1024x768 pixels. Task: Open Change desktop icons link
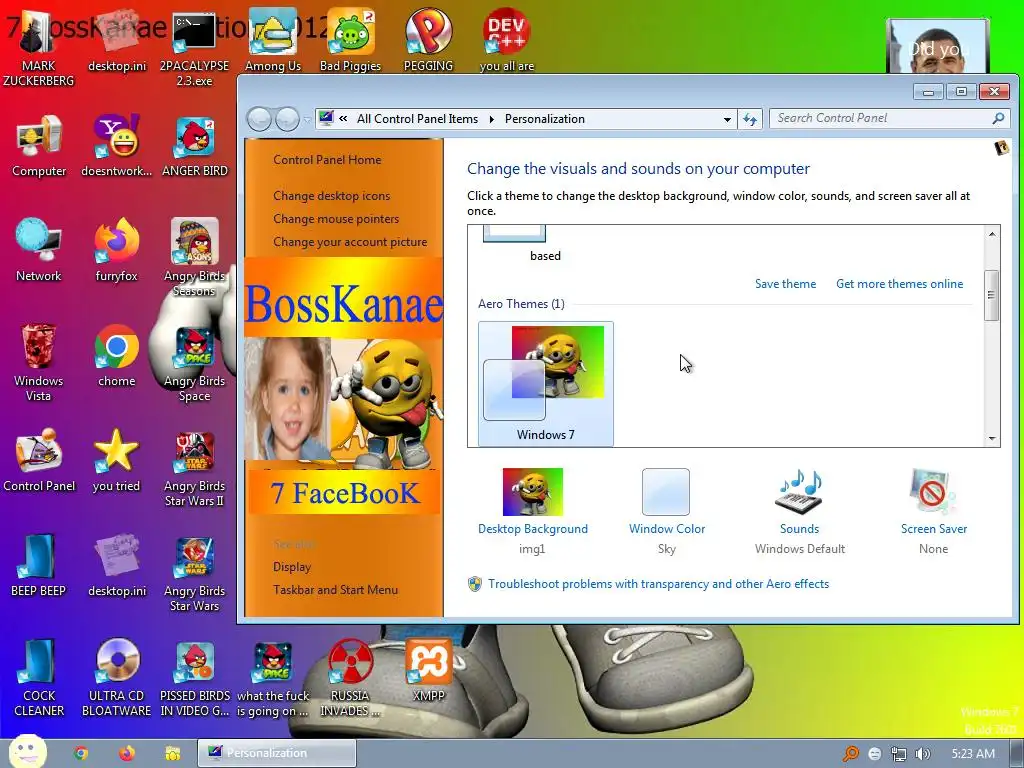(331, 196)
